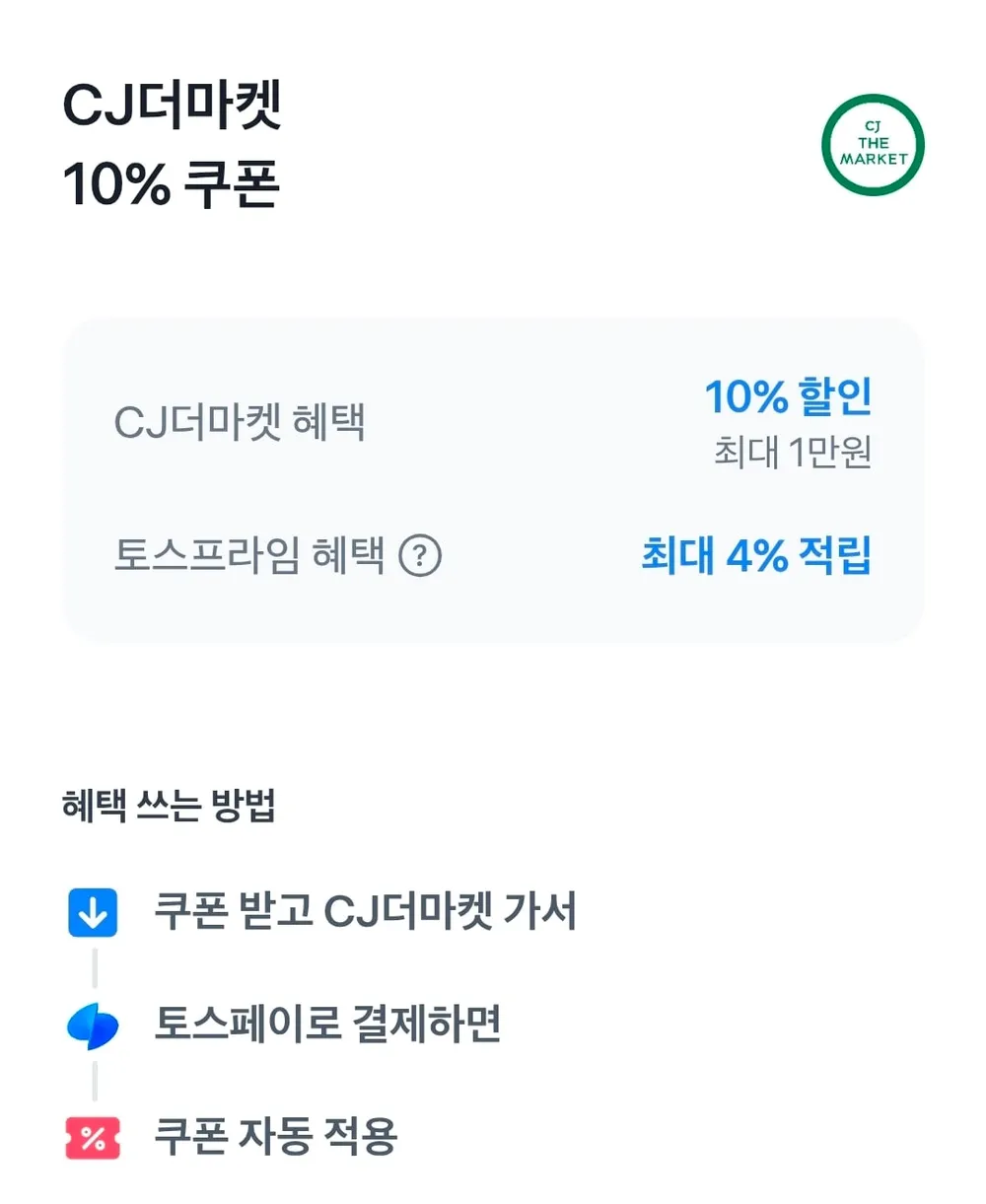Tap the 10% 할인 benefit text
986x1204 pixels.
click(789, 396)
